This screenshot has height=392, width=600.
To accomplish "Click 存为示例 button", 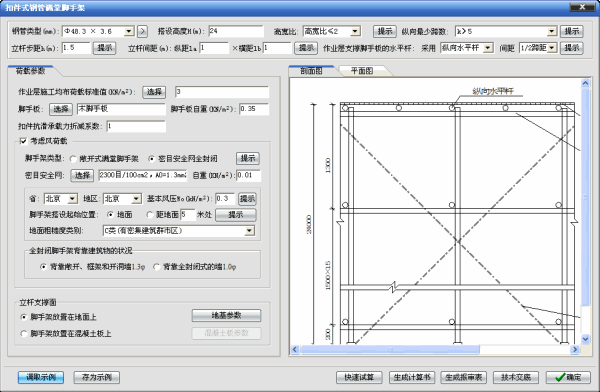I will click(x=97, y=377).
